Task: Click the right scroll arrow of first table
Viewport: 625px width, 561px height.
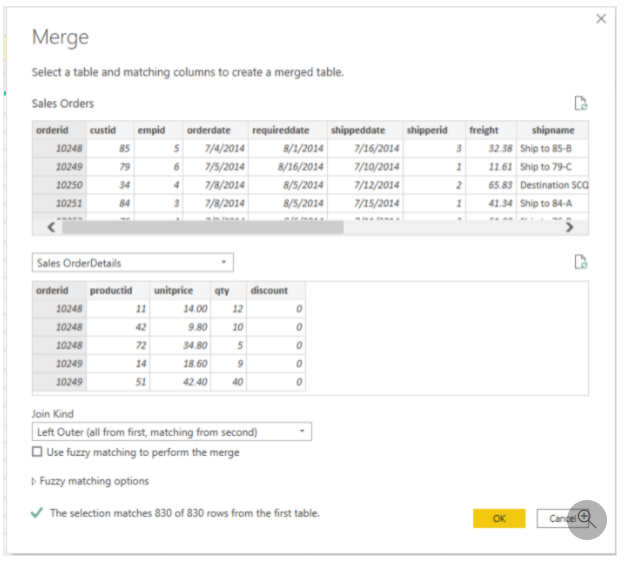Action: pos(570,227)
